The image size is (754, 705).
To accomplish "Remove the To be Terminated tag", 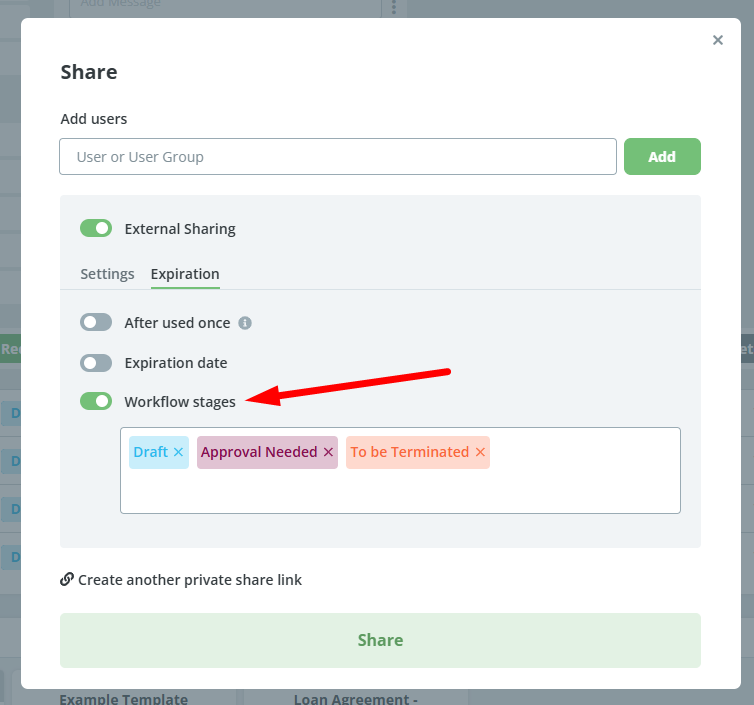I will tap(480, 452).
